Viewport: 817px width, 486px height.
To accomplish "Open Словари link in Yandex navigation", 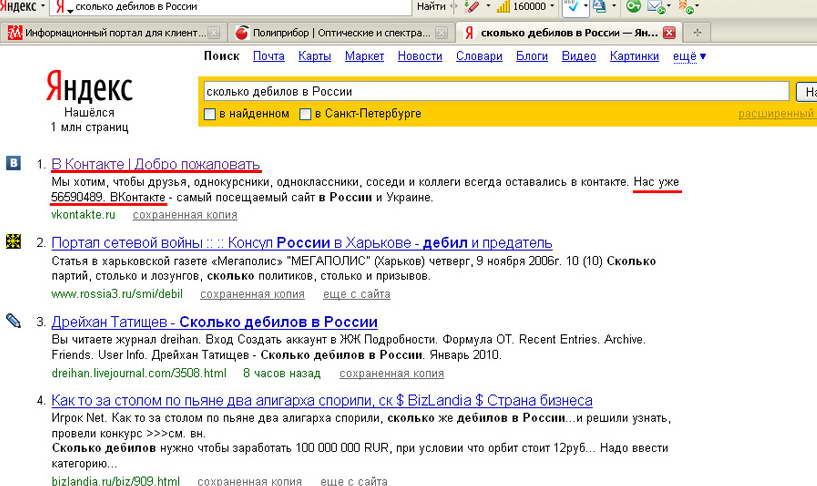I will tap(479, 56).
